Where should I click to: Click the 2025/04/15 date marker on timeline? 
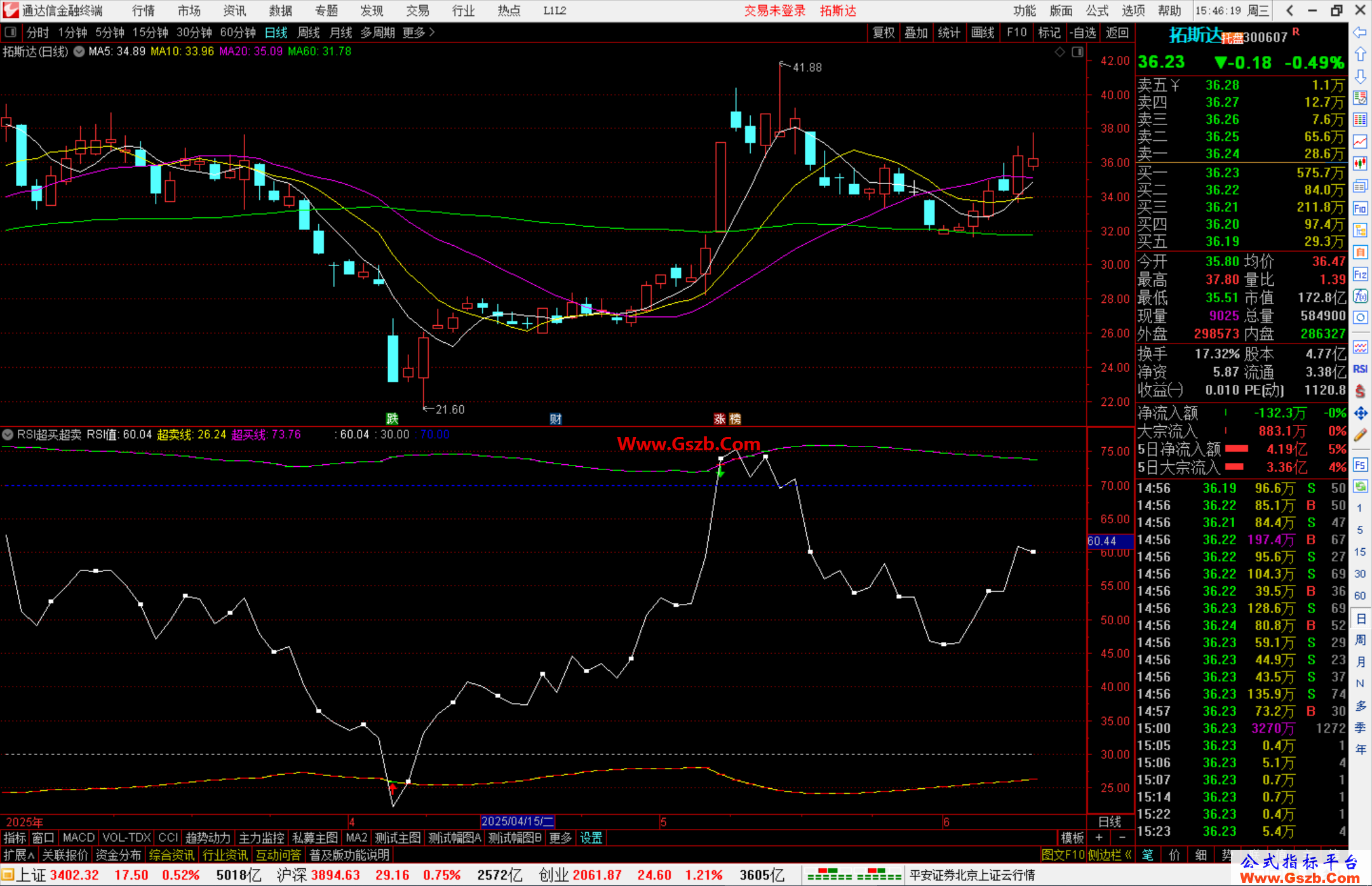(518, 821)
